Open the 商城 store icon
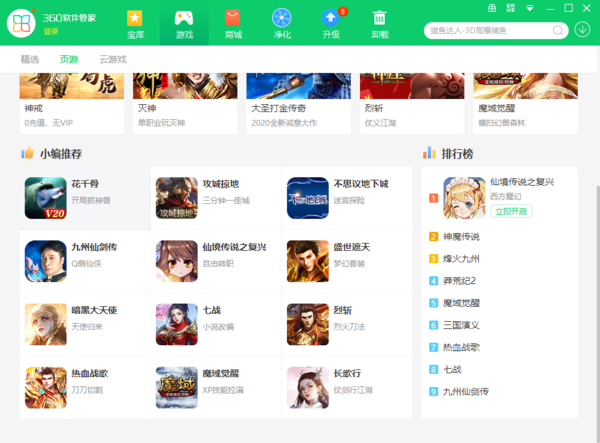The image size is (600, 443). click(233, 18)
